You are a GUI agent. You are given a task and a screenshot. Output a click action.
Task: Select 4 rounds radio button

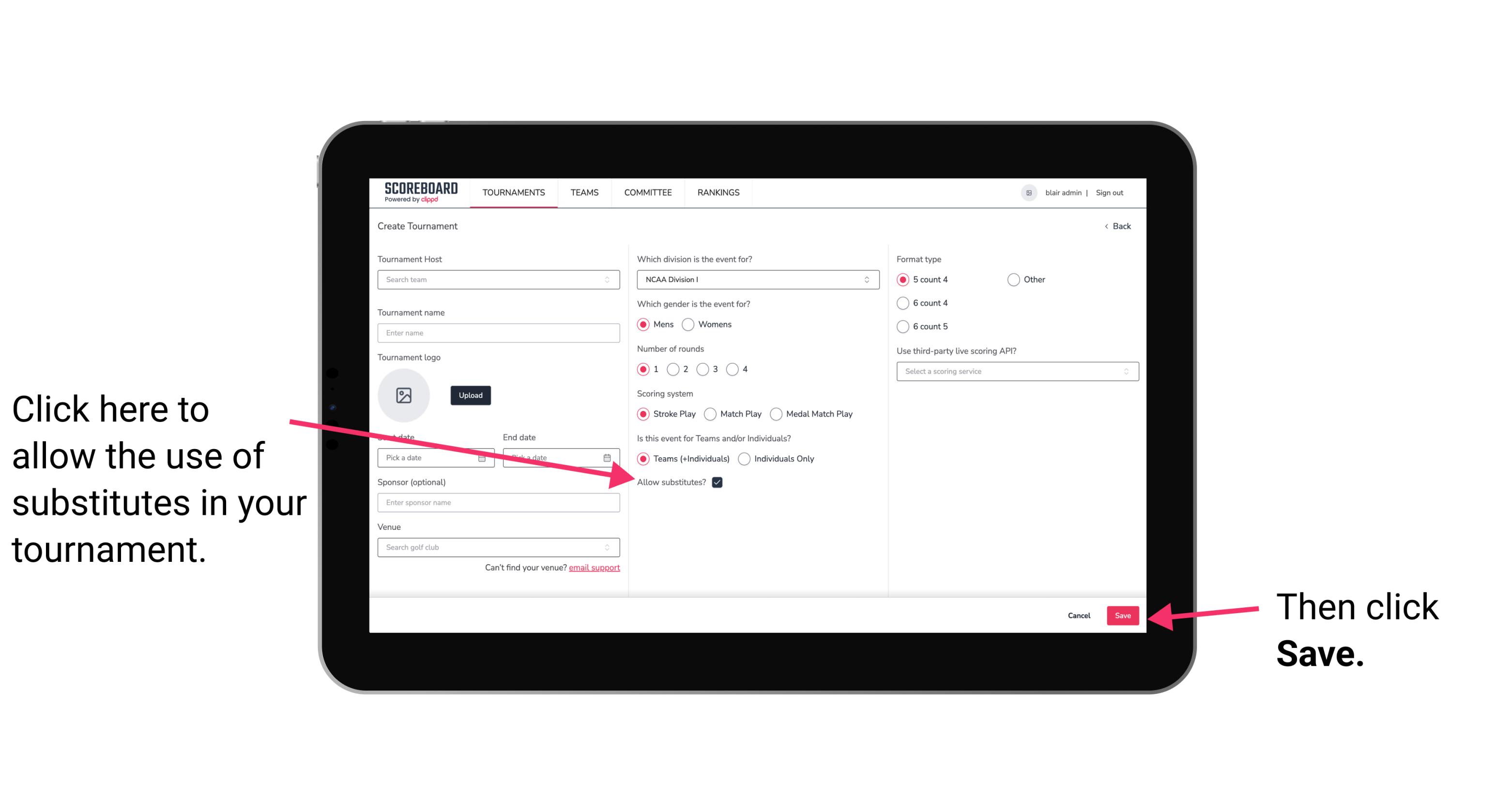[x=732, y=369]
